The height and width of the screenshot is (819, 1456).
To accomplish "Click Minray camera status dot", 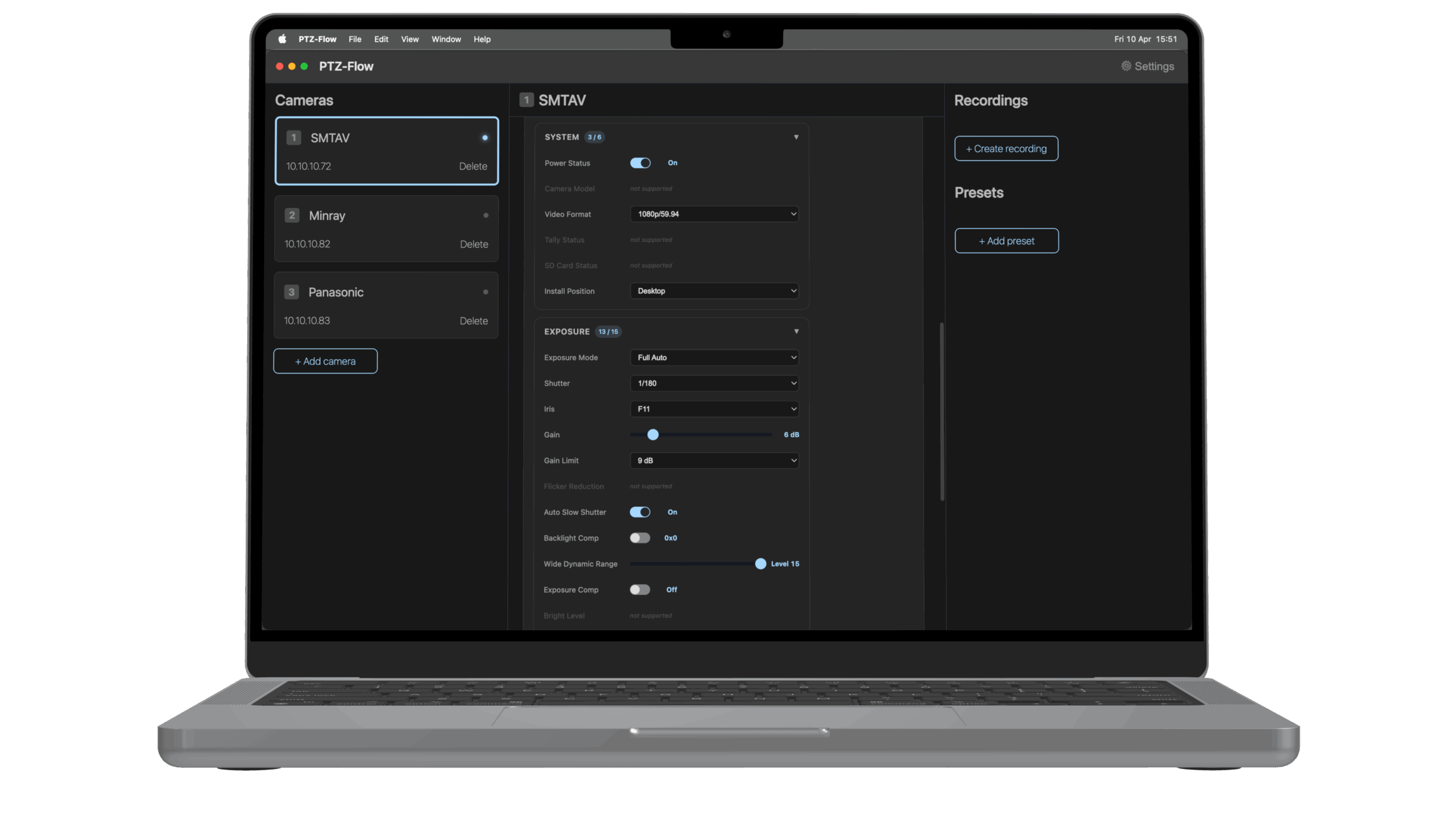I will 485,216.
